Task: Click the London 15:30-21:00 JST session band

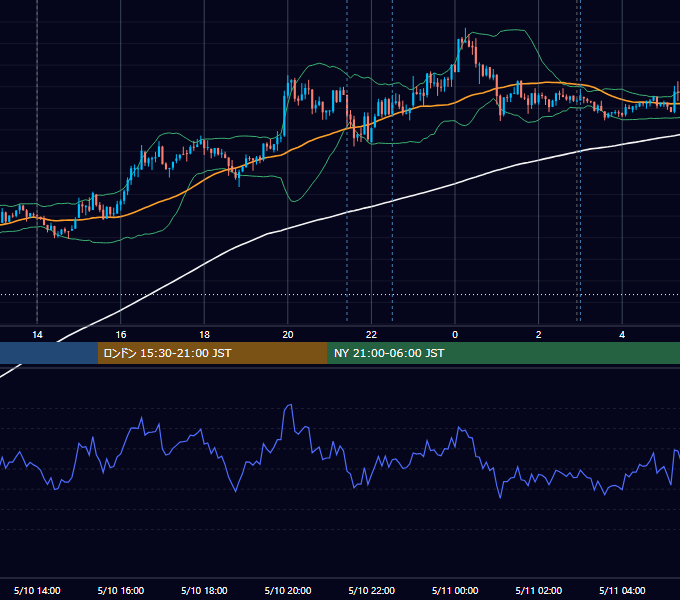Action: click(x=212, y=353)
